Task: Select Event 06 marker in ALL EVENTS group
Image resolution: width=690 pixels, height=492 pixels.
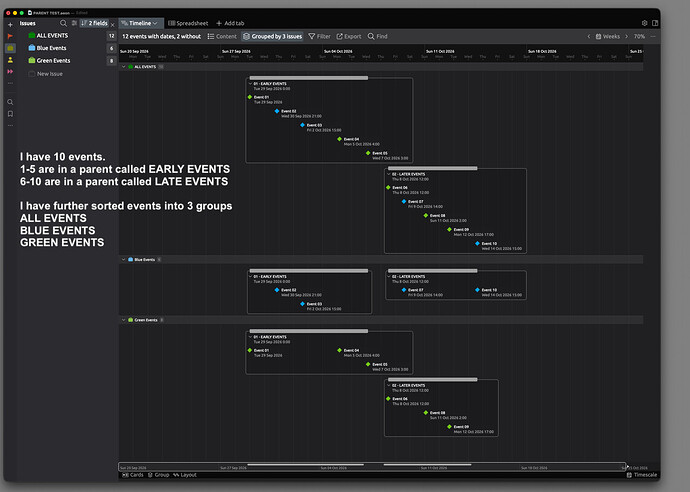Action: click(x=388, y=187)
